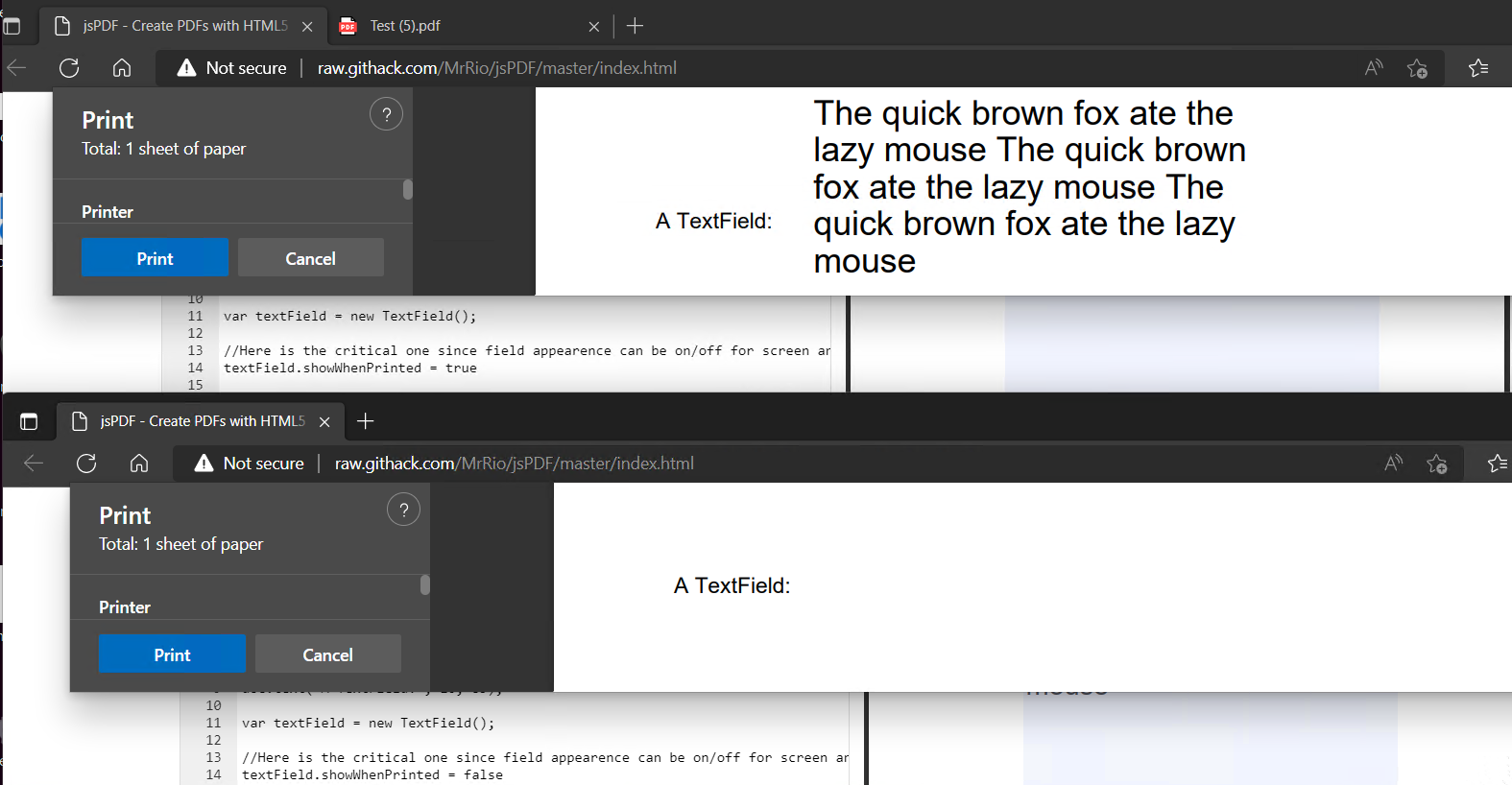The height and width of the screenshot is (785, 1512).
Task: Click Printer heading in lower print dialog
Action: [x=125, y=607]
